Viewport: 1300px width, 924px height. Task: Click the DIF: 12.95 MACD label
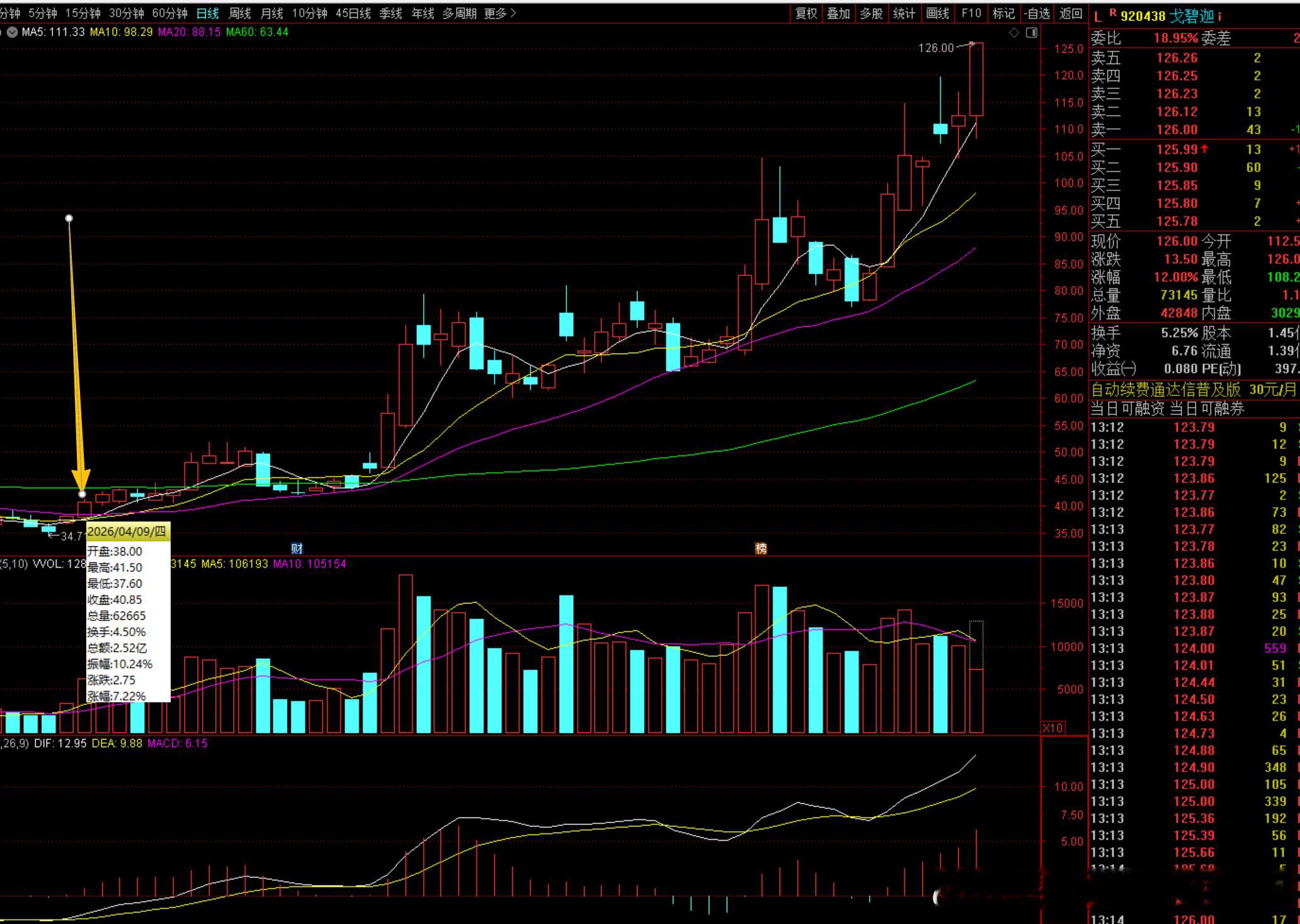60,744
